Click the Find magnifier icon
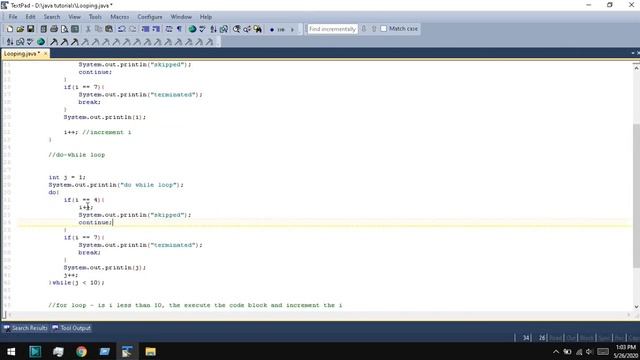The height and width of the screenshot is (360, 640). pos(236,29)
